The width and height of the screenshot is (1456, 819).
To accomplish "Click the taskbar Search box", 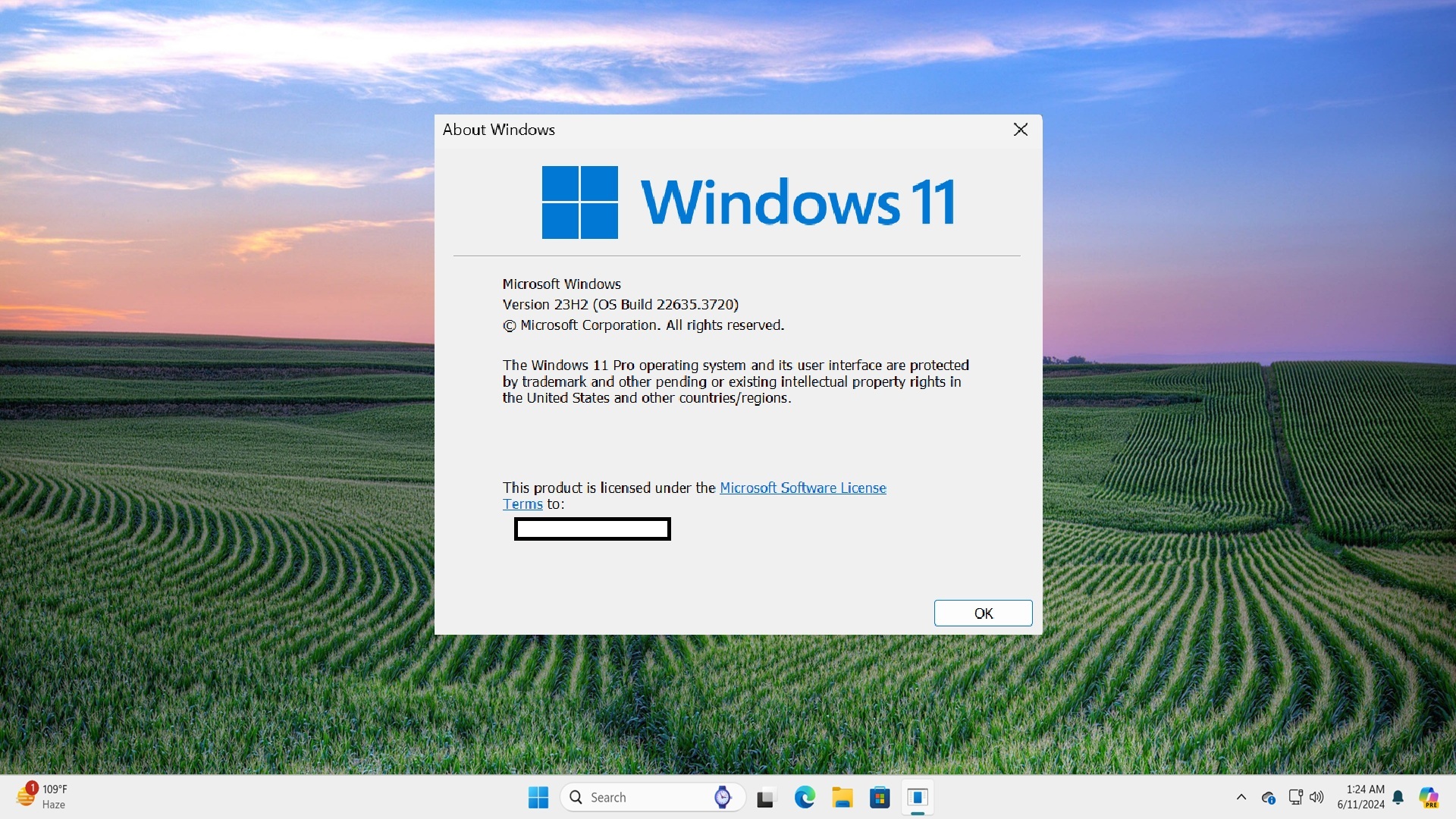I will 653,797.
